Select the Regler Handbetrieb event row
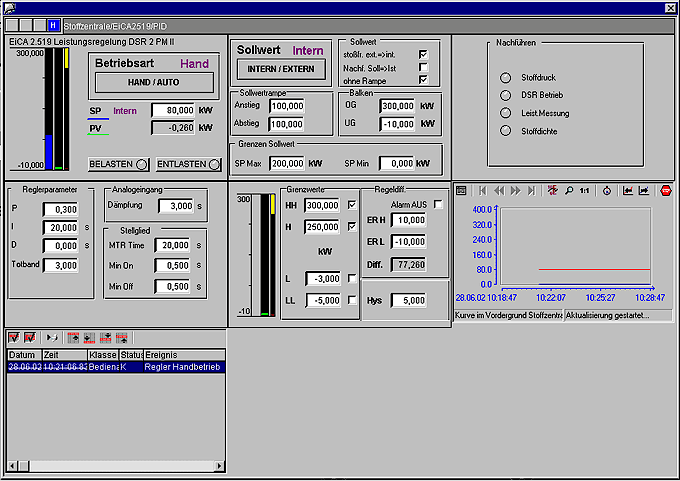Image resolution: width=680 pixels, height=481 pixels. 116,367
